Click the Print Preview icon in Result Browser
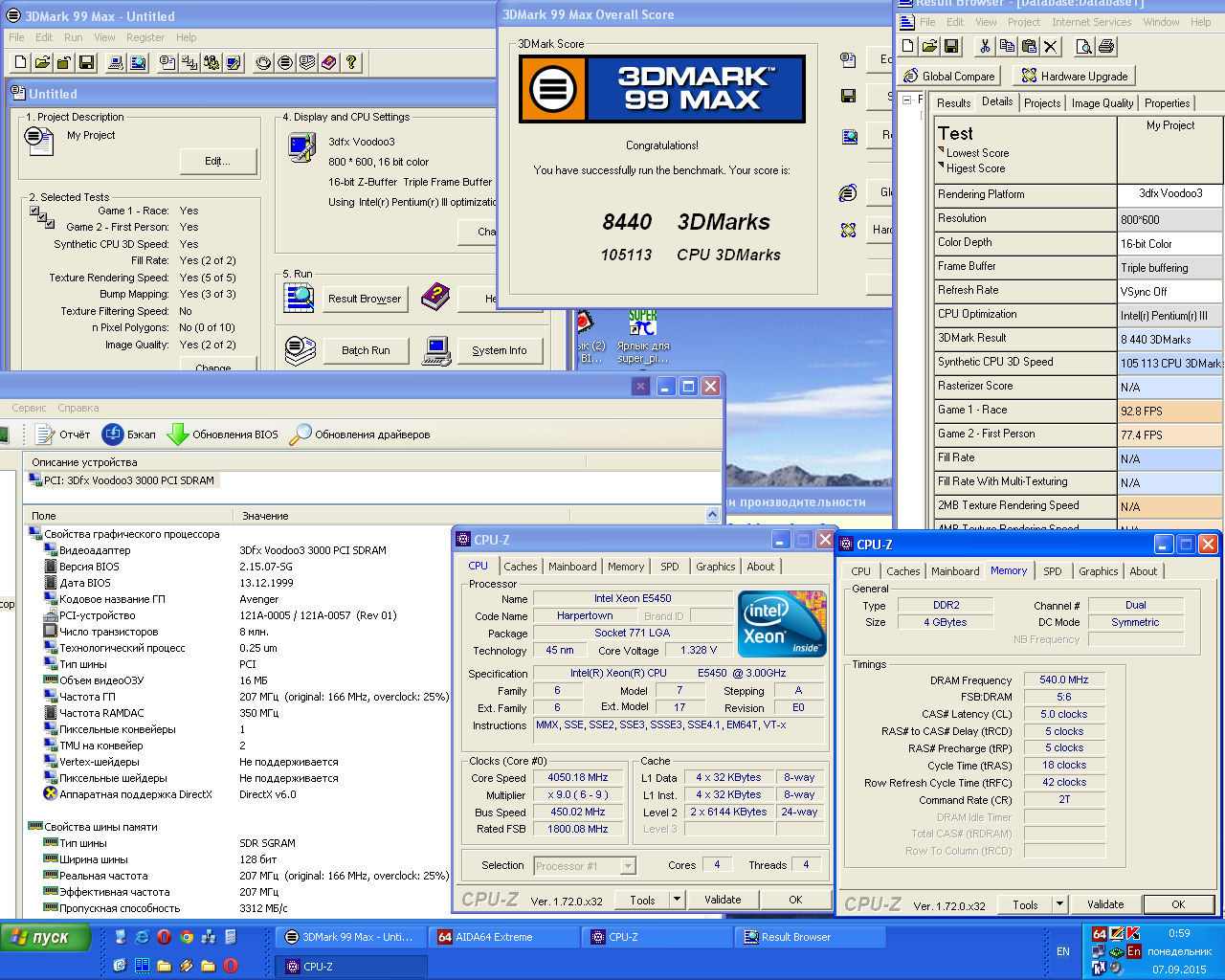This screenshot has height=980, width=1225. 1084,46
